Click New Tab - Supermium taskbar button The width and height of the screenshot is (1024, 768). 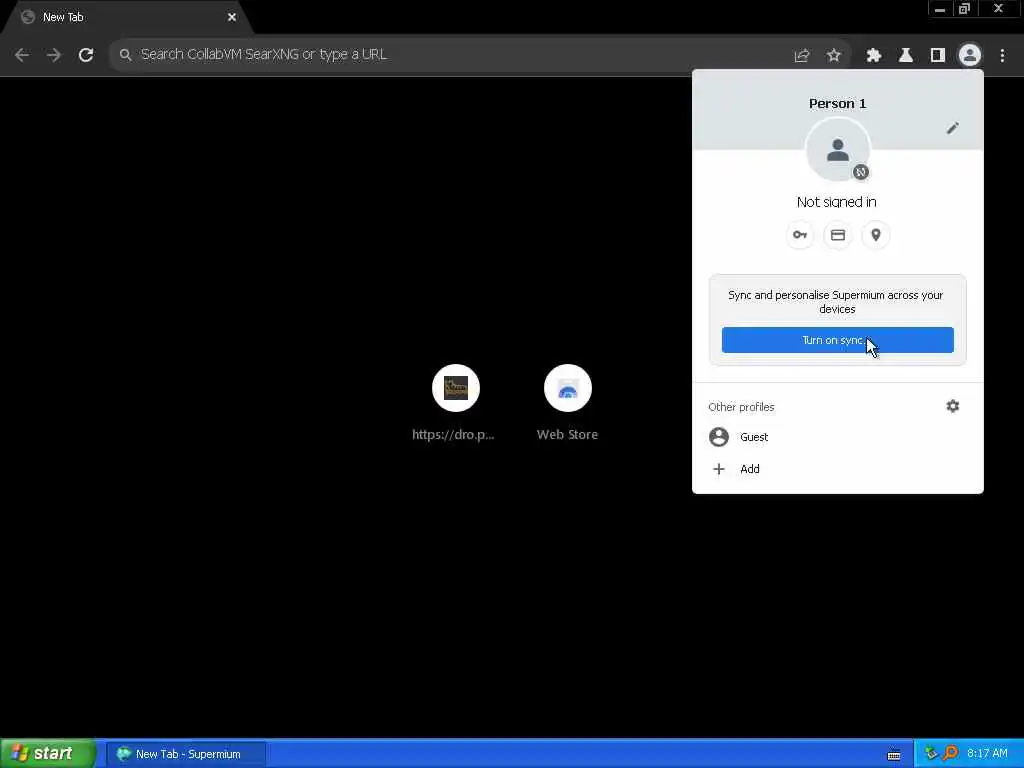[x=186, y=754]
